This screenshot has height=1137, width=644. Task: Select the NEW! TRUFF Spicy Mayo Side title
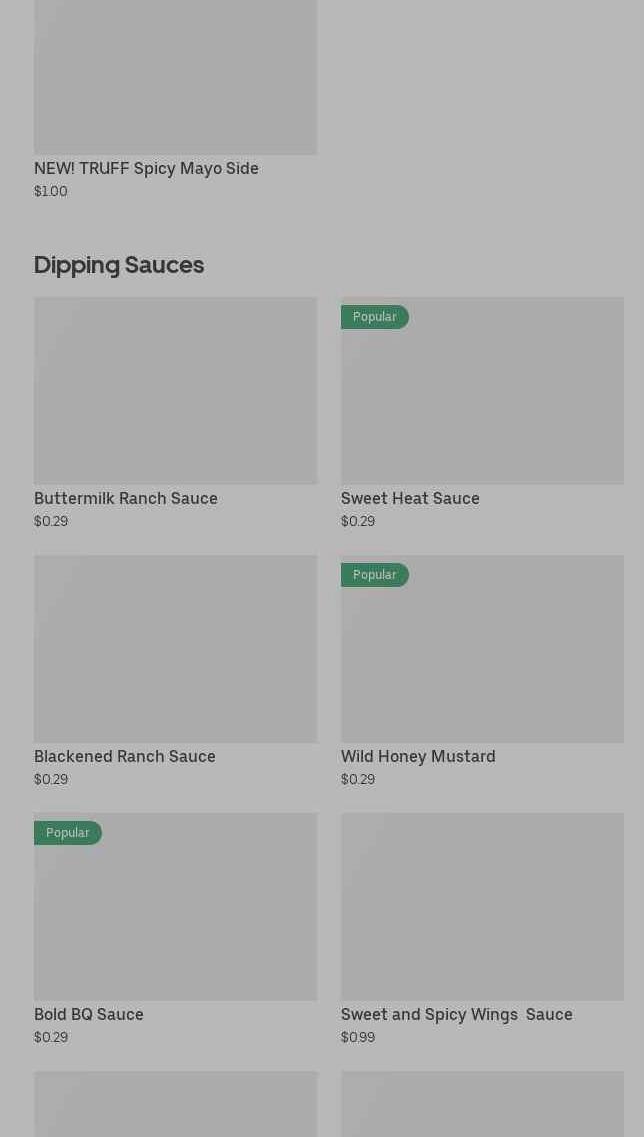pos(146,168)
